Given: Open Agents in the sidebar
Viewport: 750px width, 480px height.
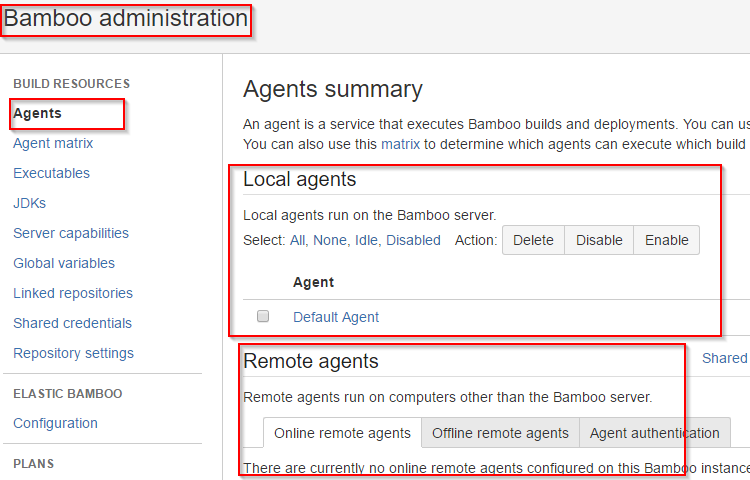Looking at the screenshot, I should click(37, 113).
